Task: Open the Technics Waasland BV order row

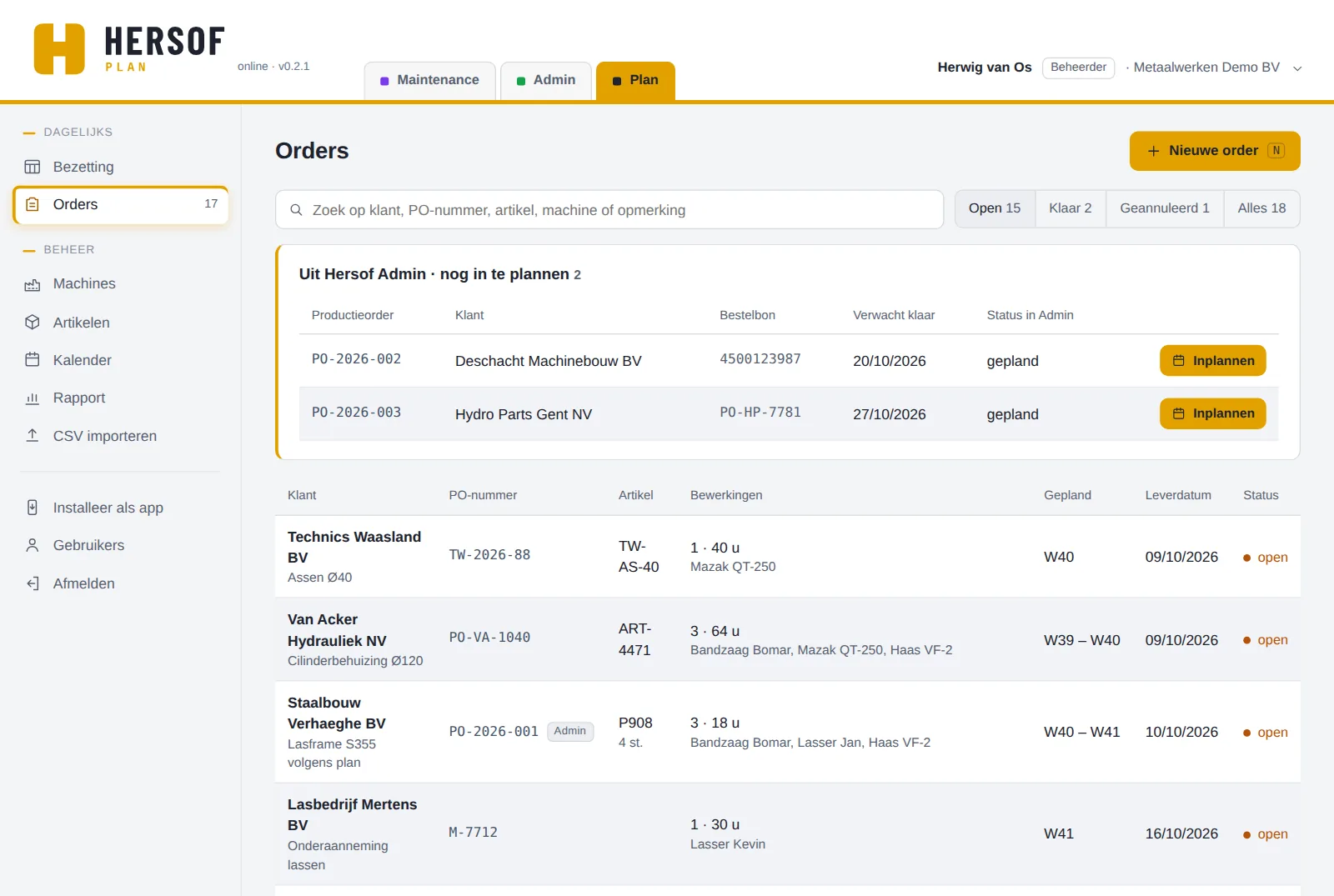Action: [x=787, y=556]
